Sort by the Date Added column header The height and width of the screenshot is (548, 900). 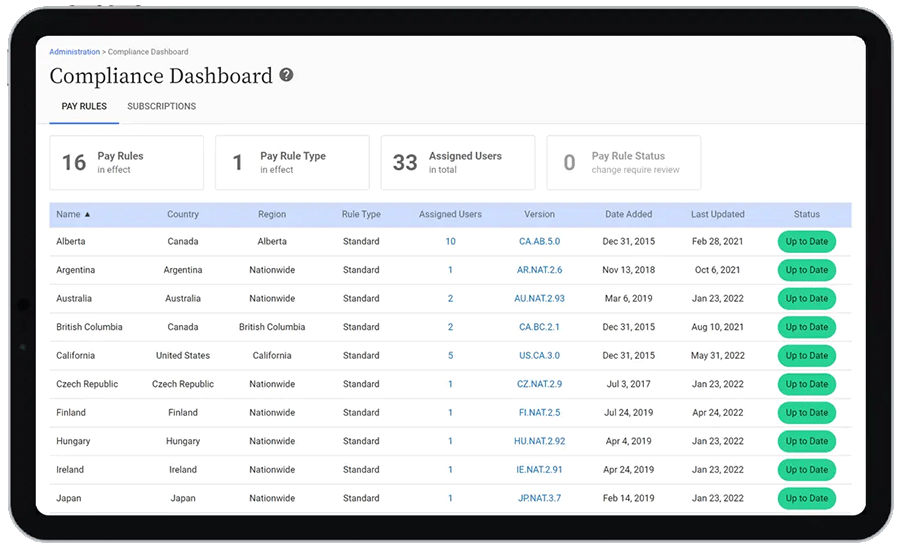629,214
